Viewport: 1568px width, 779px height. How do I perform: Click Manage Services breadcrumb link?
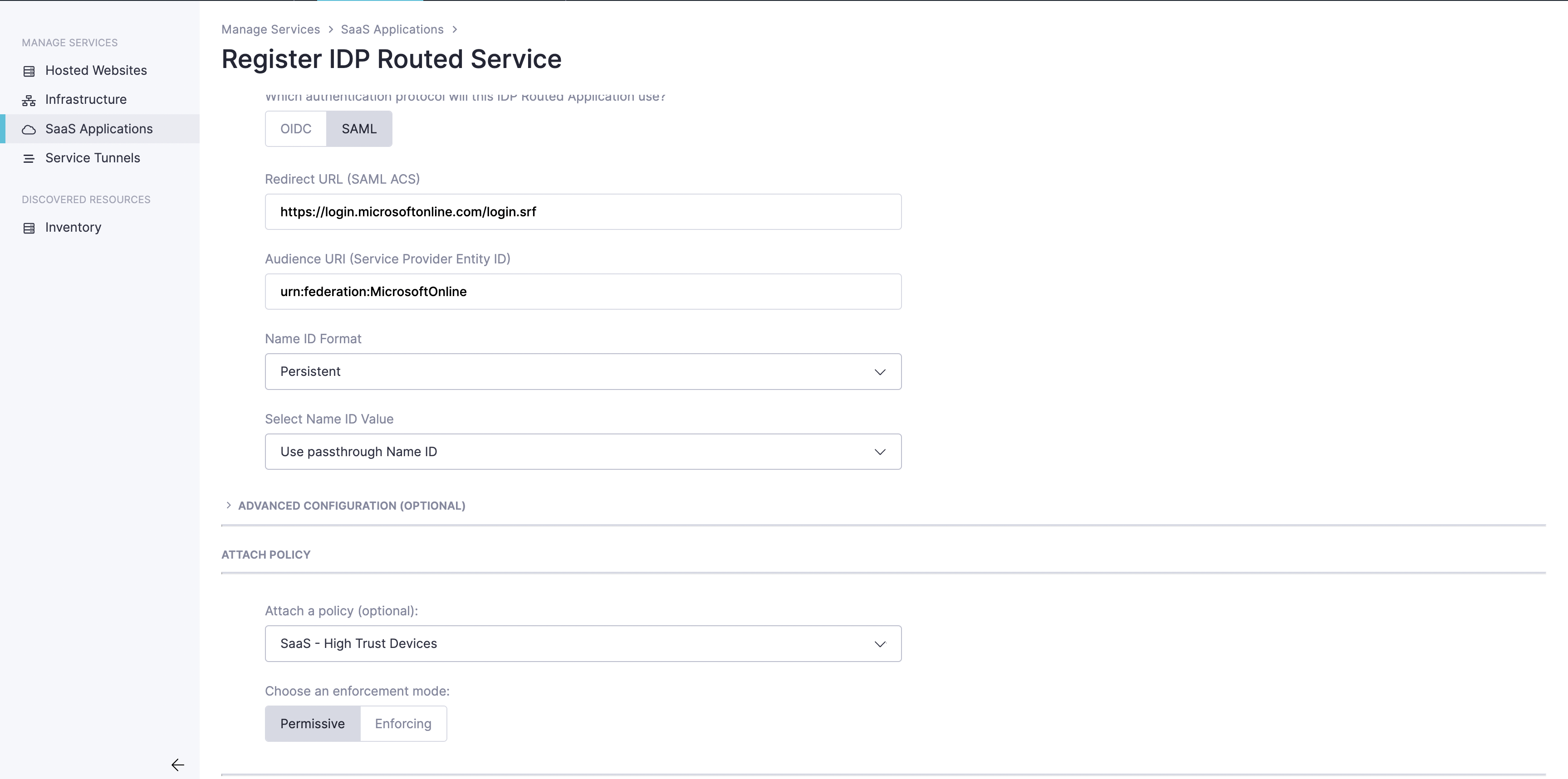[x=270, y=29]
